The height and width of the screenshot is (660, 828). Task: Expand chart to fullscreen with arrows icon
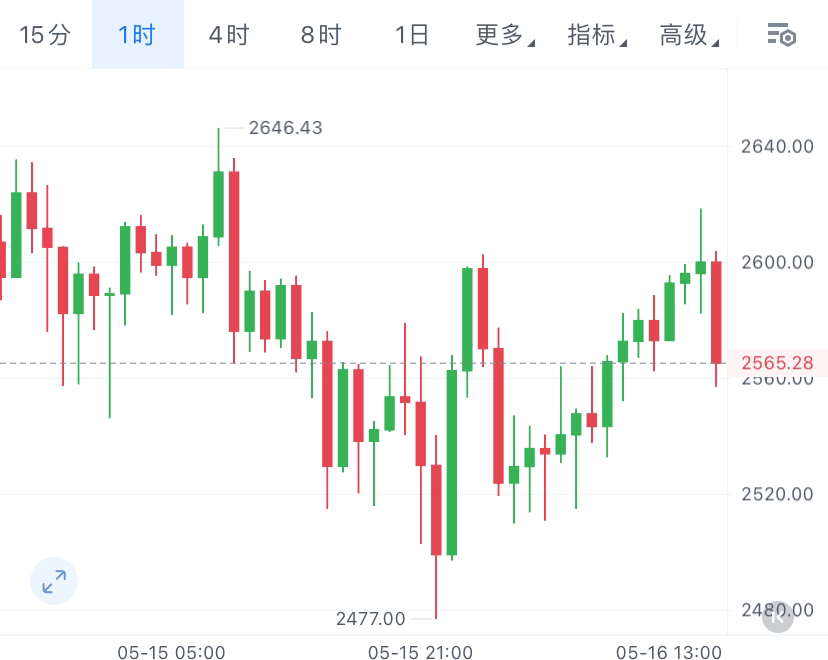coord(54,581)
